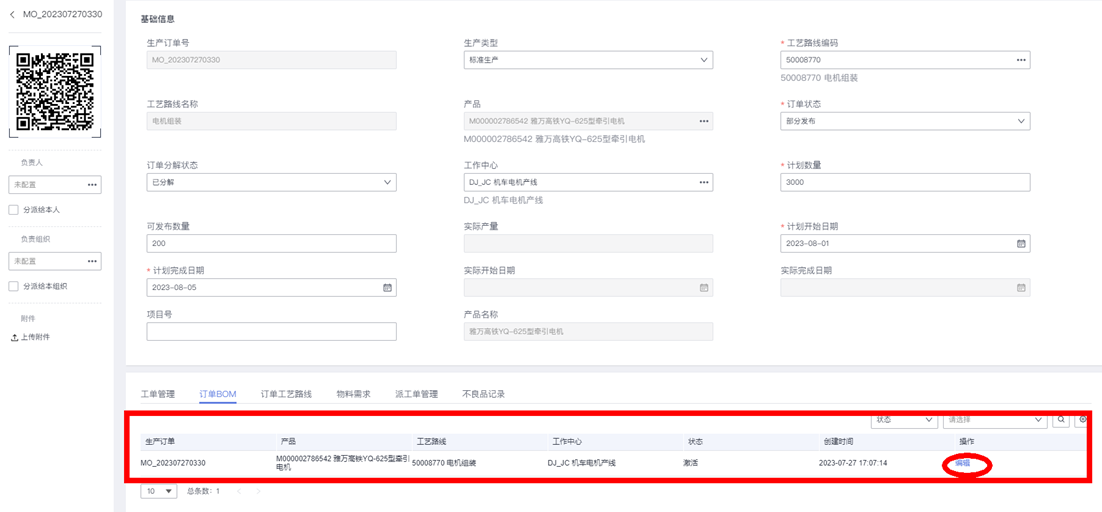Click the empty 项目号 input field
The image size is (1102, 512).
pyautogui.click(x=271, y=332)
